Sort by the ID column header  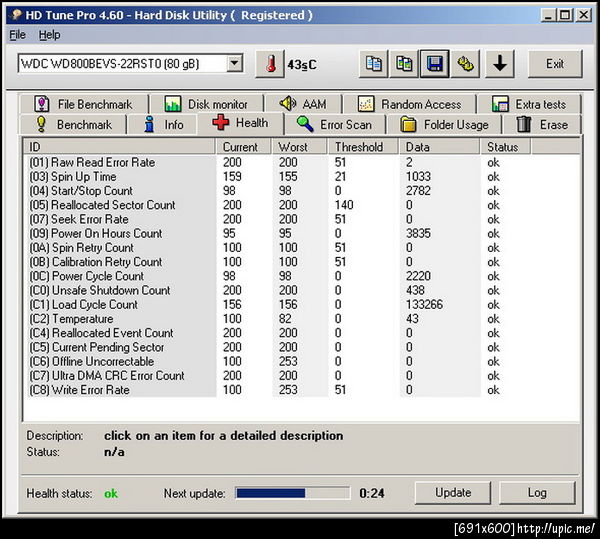[120, 147]
